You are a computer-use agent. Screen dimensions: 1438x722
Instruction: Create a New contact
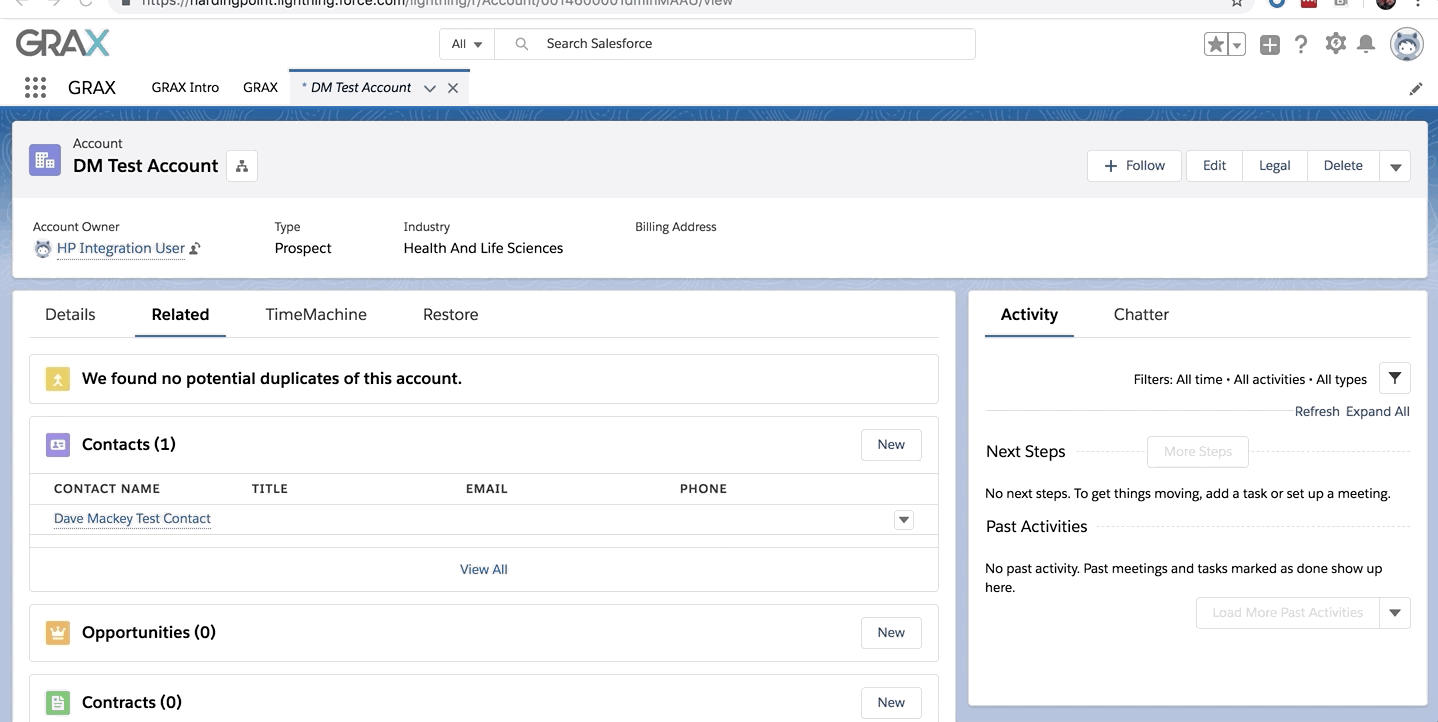891,445
